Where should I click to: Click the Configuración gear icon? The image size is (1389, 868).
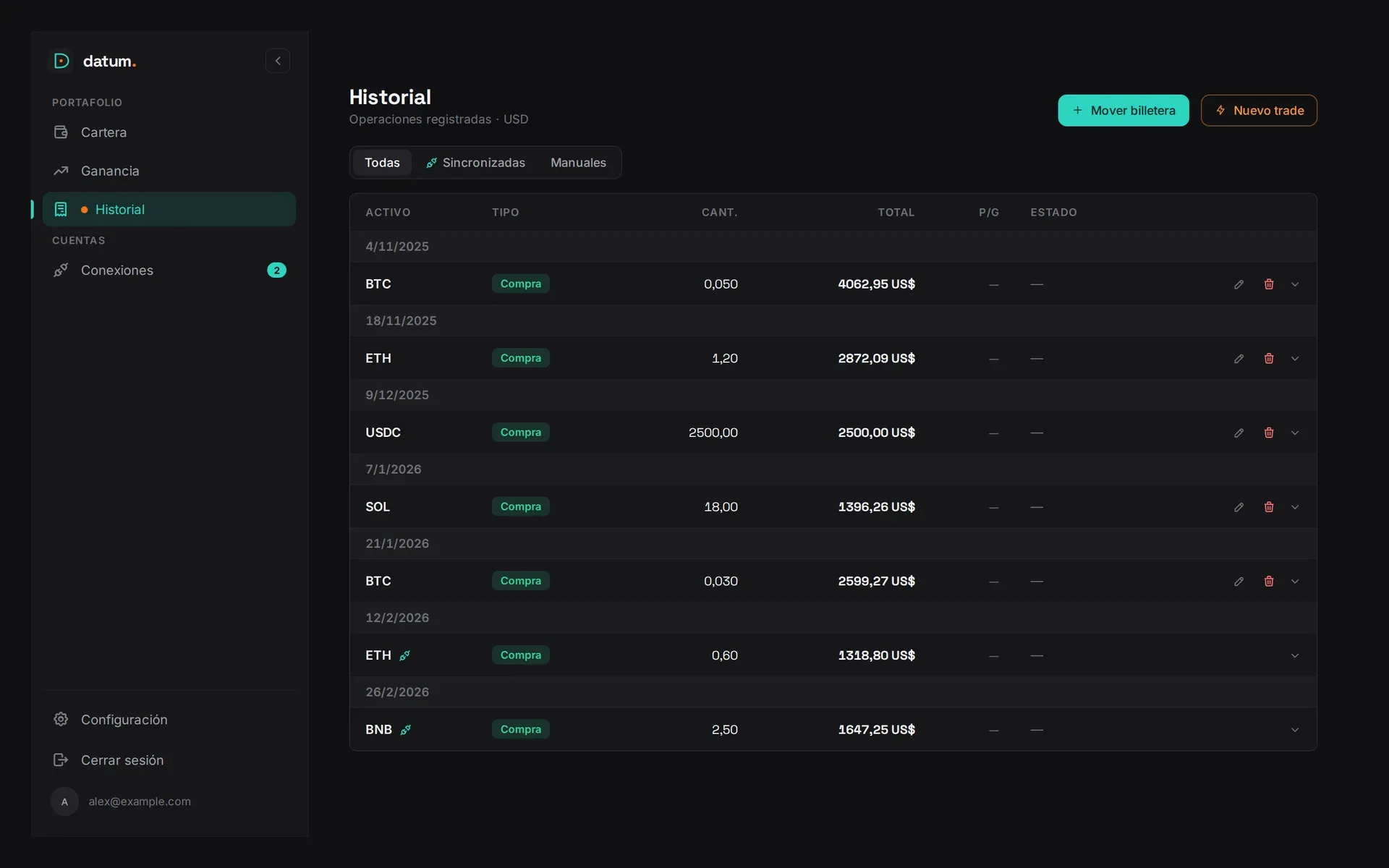(x=61, y=719)
